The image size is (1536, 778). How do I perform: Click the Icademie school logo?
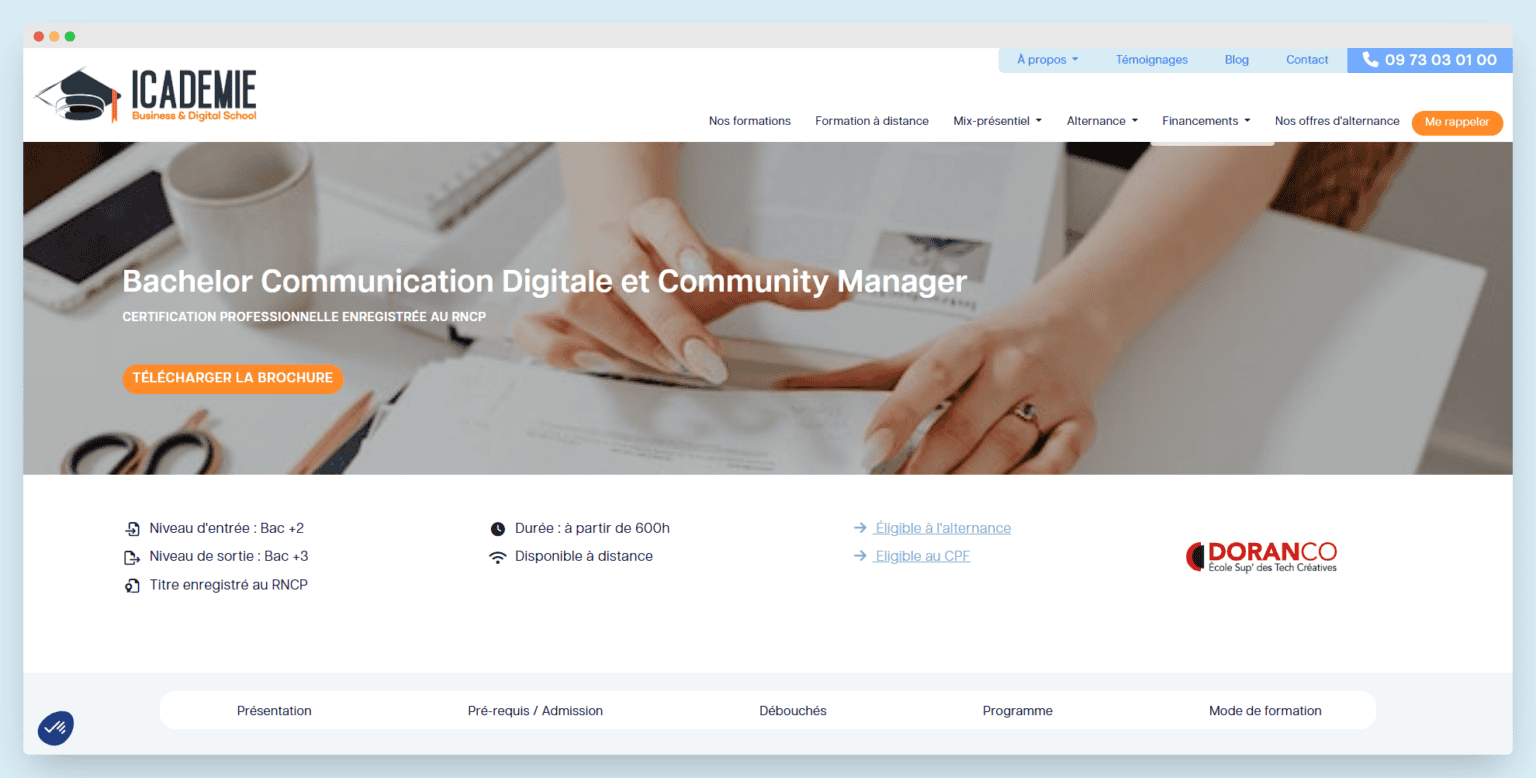point(144,95)
